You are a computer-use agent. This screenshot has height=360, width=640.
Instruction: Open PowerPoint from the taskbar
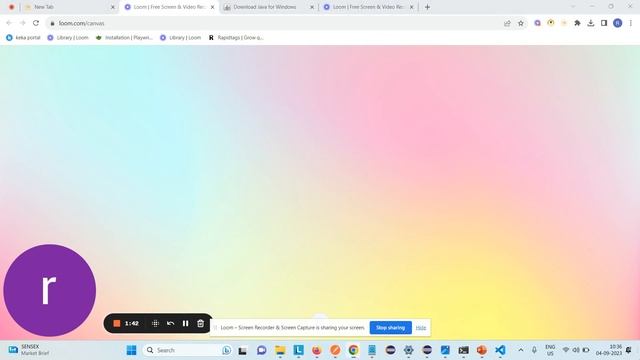482,350
